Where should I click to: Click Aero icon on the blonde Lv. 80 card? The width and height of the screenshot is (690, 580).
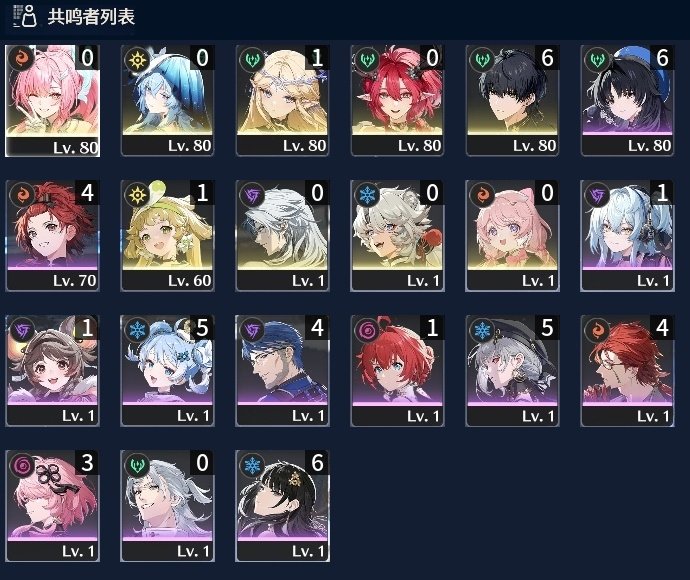click(x=252, y=59)
